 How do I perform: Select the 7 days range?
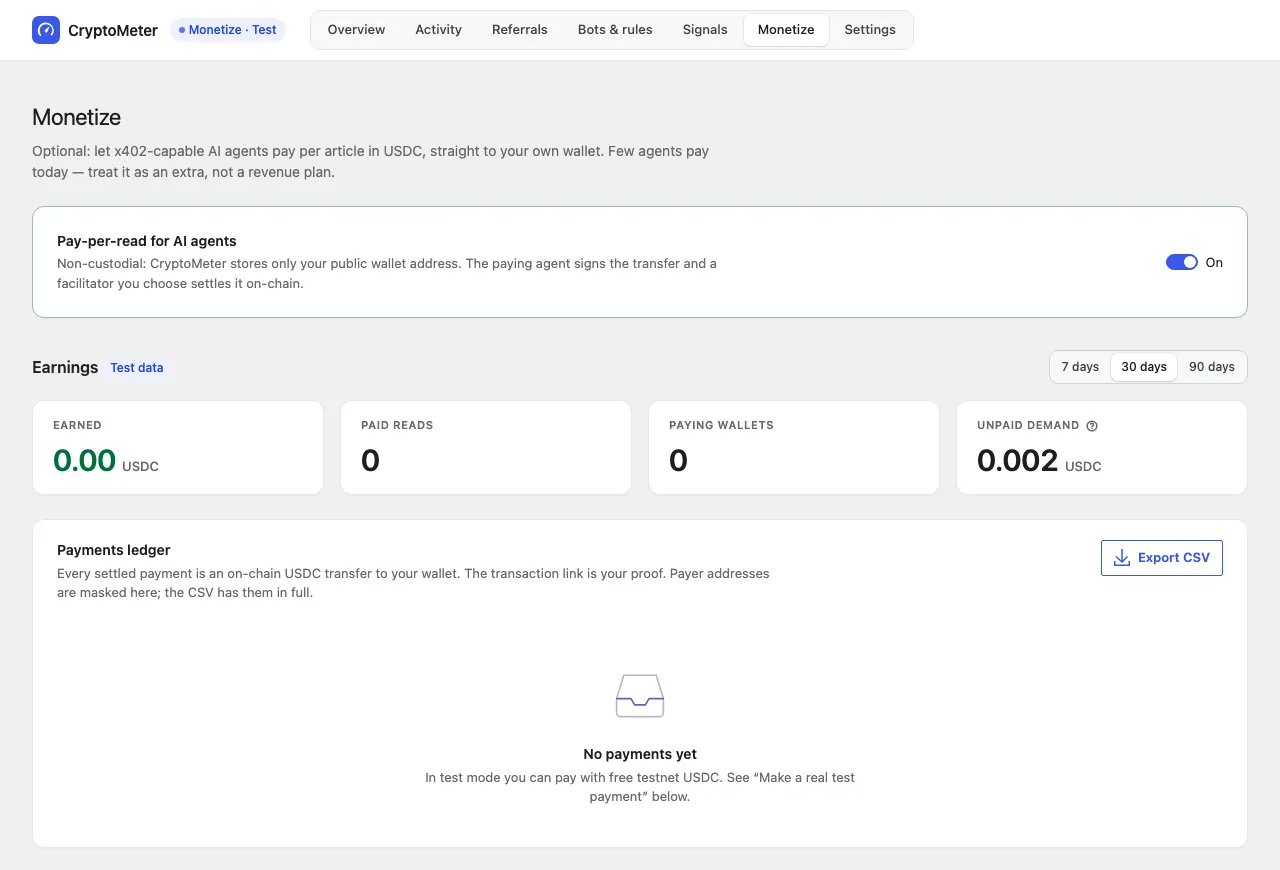click(1080, 367)
